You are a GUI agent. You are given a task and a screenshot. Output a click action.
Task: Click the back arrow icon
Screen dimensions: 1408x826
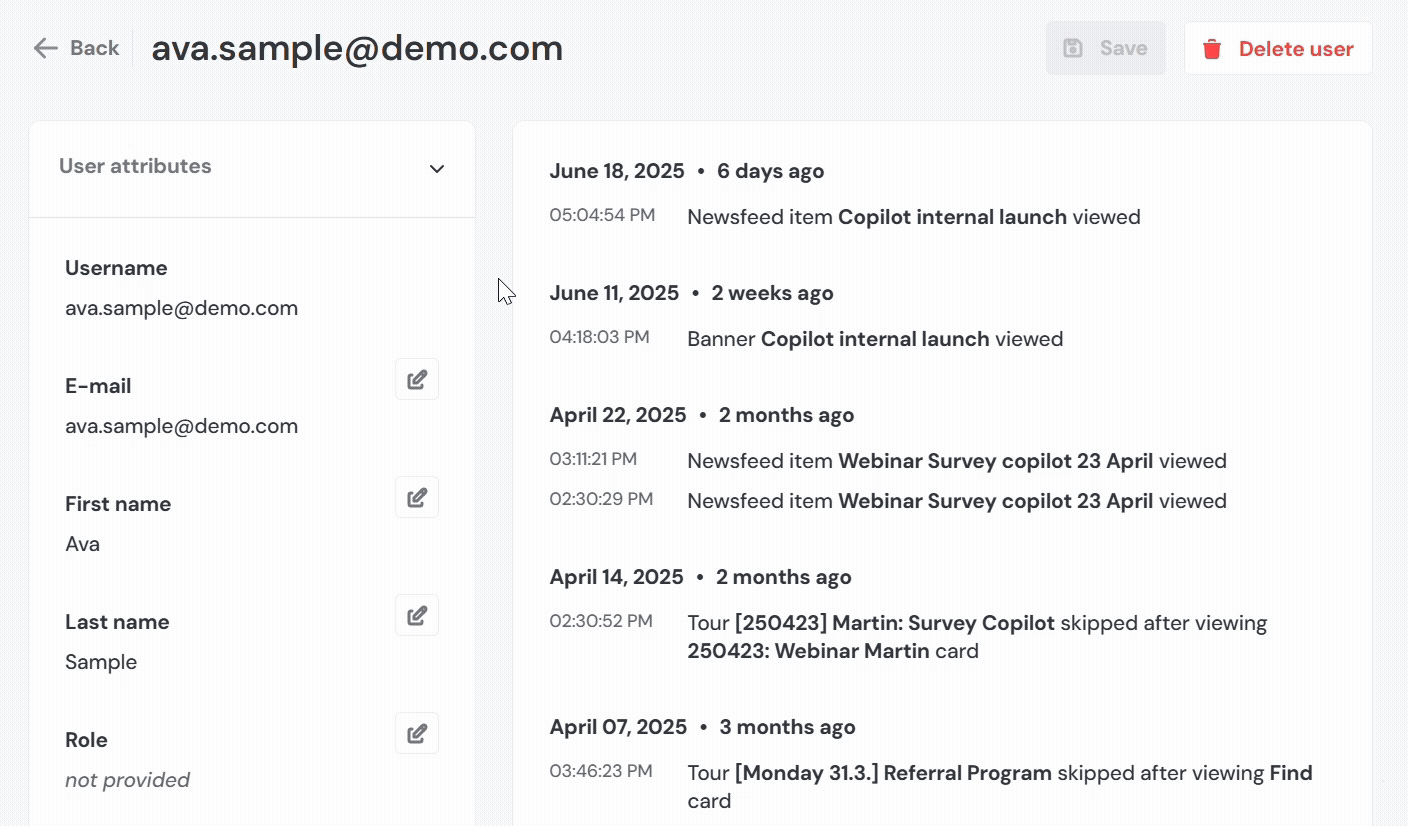pos(45,48)
